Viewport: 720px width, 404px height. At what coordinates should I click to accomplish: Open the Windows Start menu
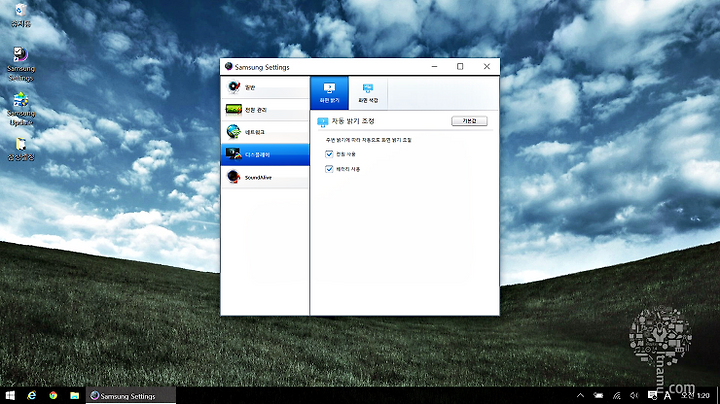tap(10, 395)
